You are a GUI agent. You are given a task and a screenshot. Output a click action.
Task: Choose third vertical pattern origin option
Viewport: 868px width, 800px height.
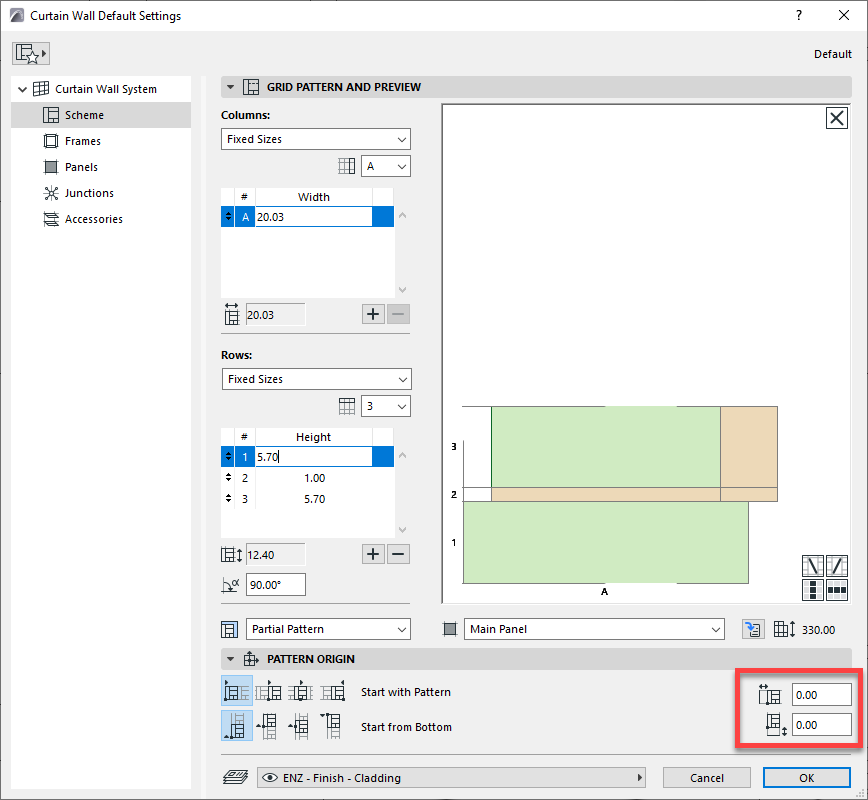click(301, 726)
